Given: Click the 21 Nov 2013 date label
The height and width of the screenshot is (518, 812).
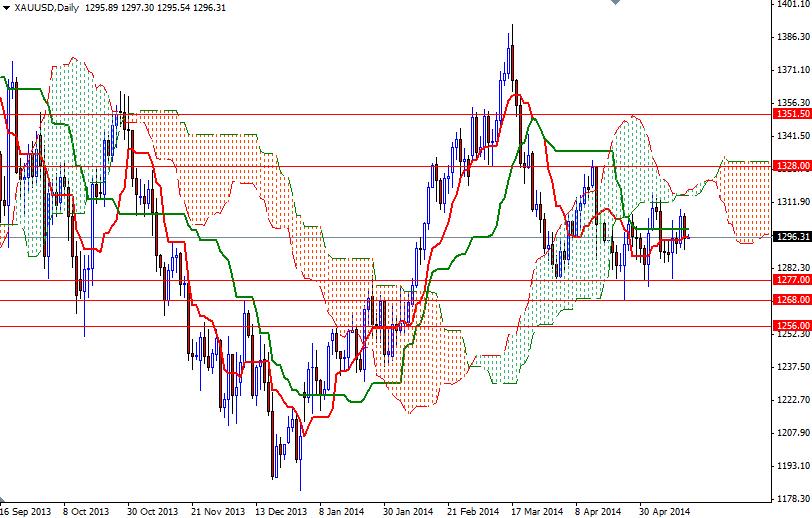Looking at the screenshot, I should (x=217, y=511).
